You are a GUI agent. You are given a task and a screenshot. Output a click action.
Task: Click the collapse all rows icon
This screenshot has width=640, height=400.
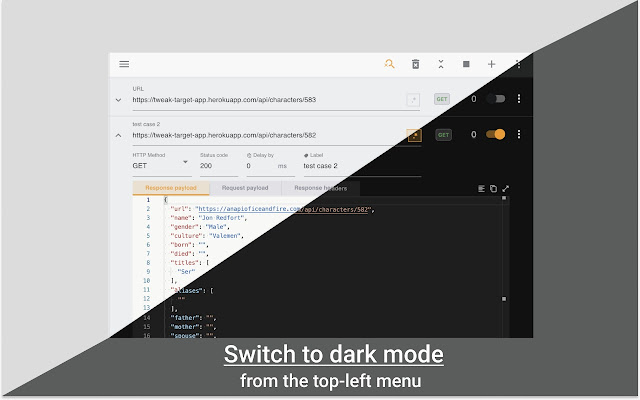point(441,64)
